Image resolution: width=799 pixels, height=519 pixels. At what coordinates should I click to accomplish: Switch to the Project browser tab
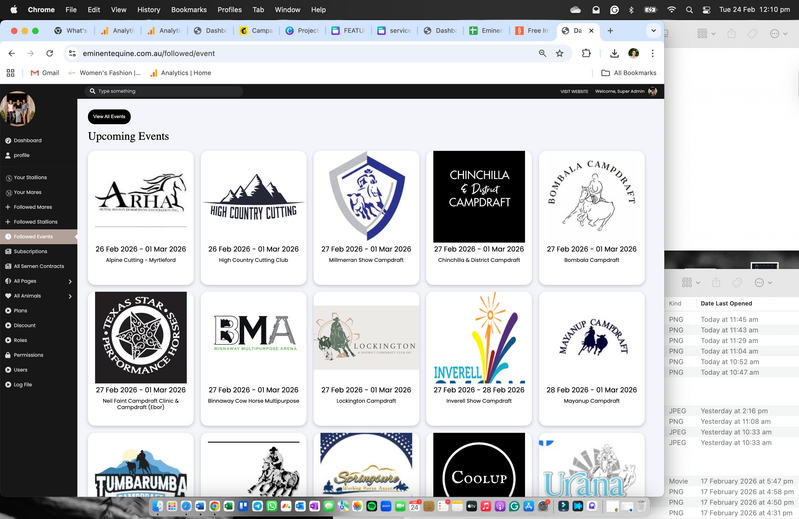coord(303,31)
